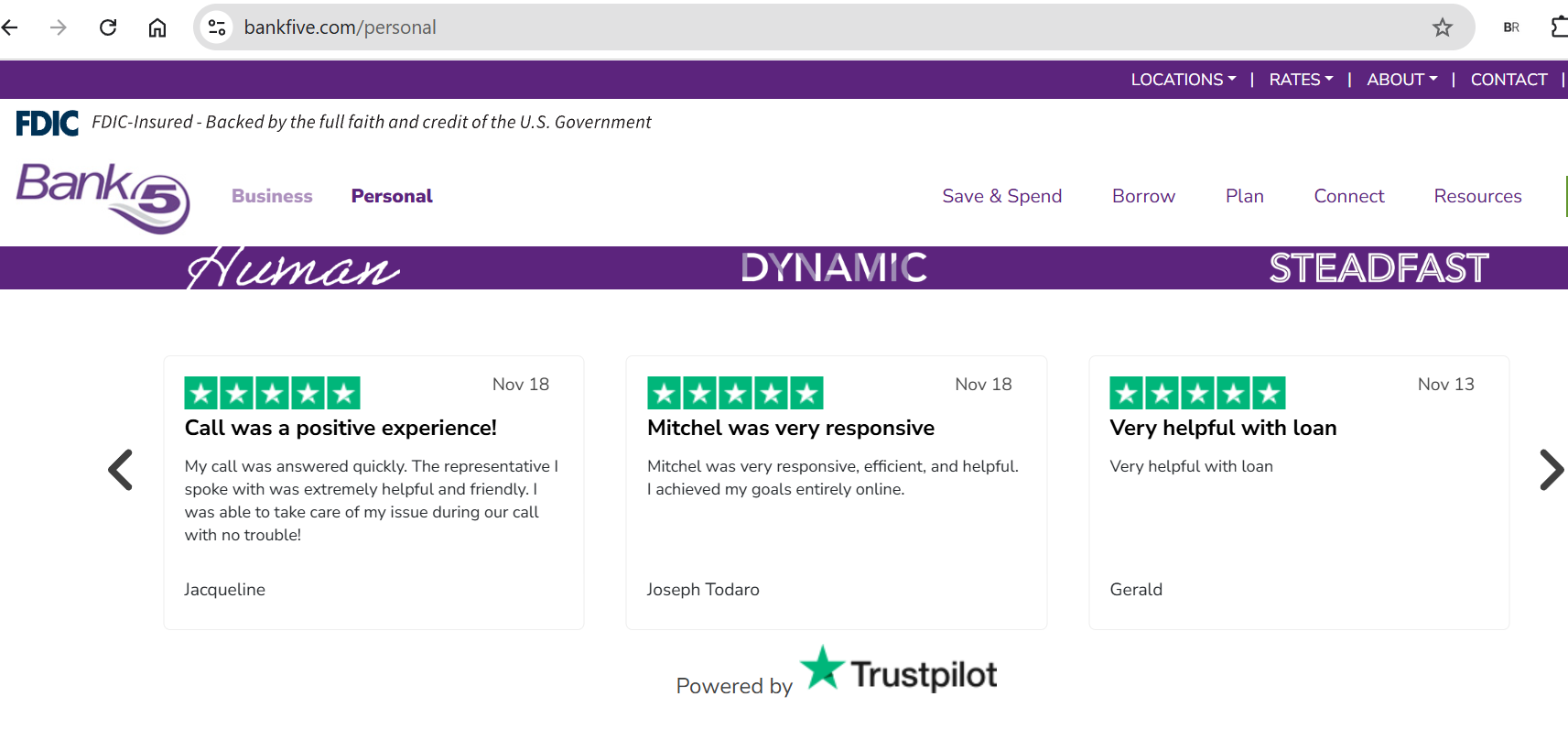Viewport: 1568px width, 751px height.
Task: Switch to the Business tab
Action: click(x=272, y=196)
